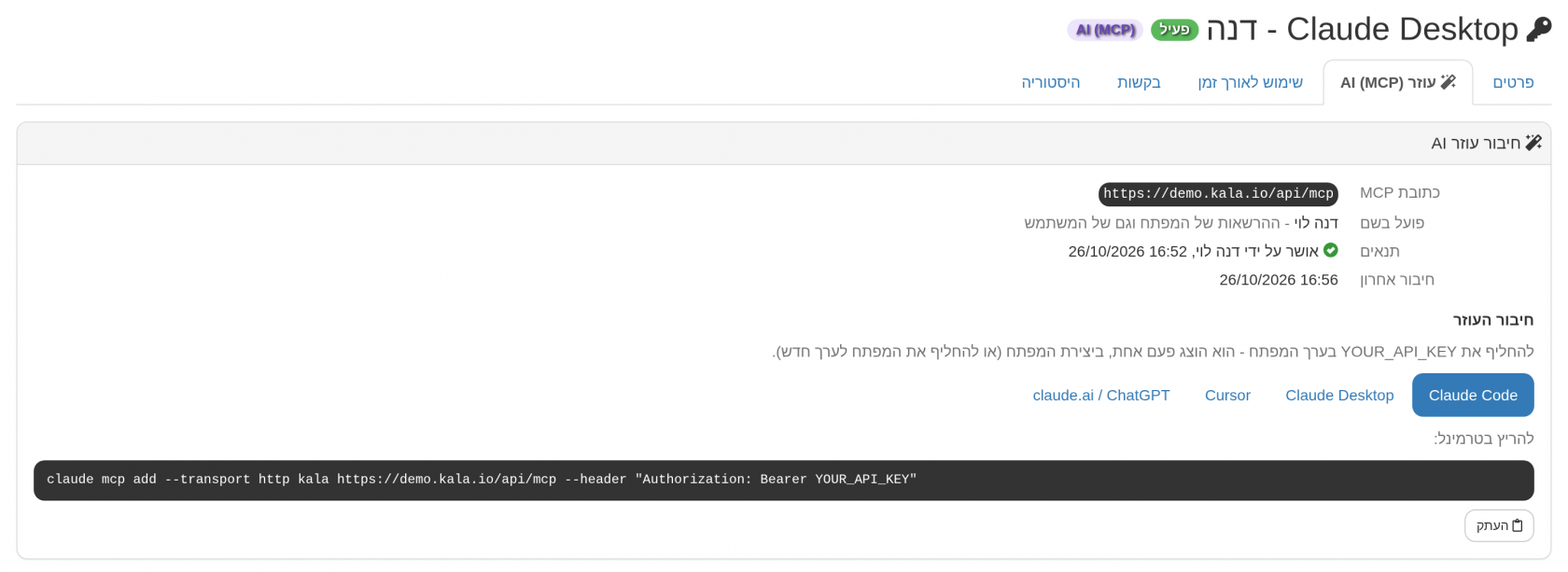Click the approval text אושר על ידי דנה לוי

click(x=1255, y=251)
